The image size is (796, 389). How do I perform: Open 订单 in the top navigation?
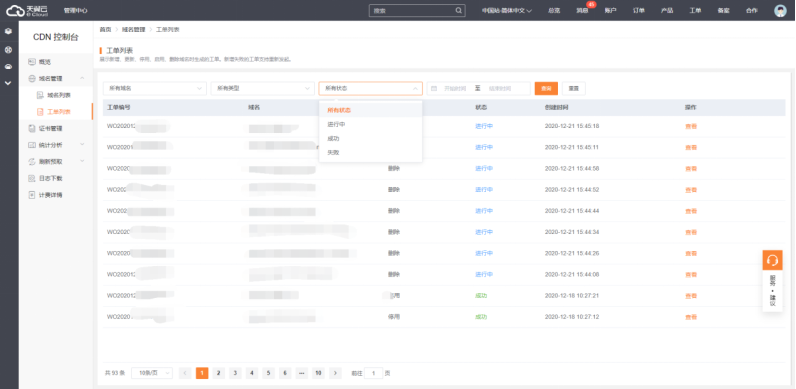pyautogui.click(x=639, y=11)
